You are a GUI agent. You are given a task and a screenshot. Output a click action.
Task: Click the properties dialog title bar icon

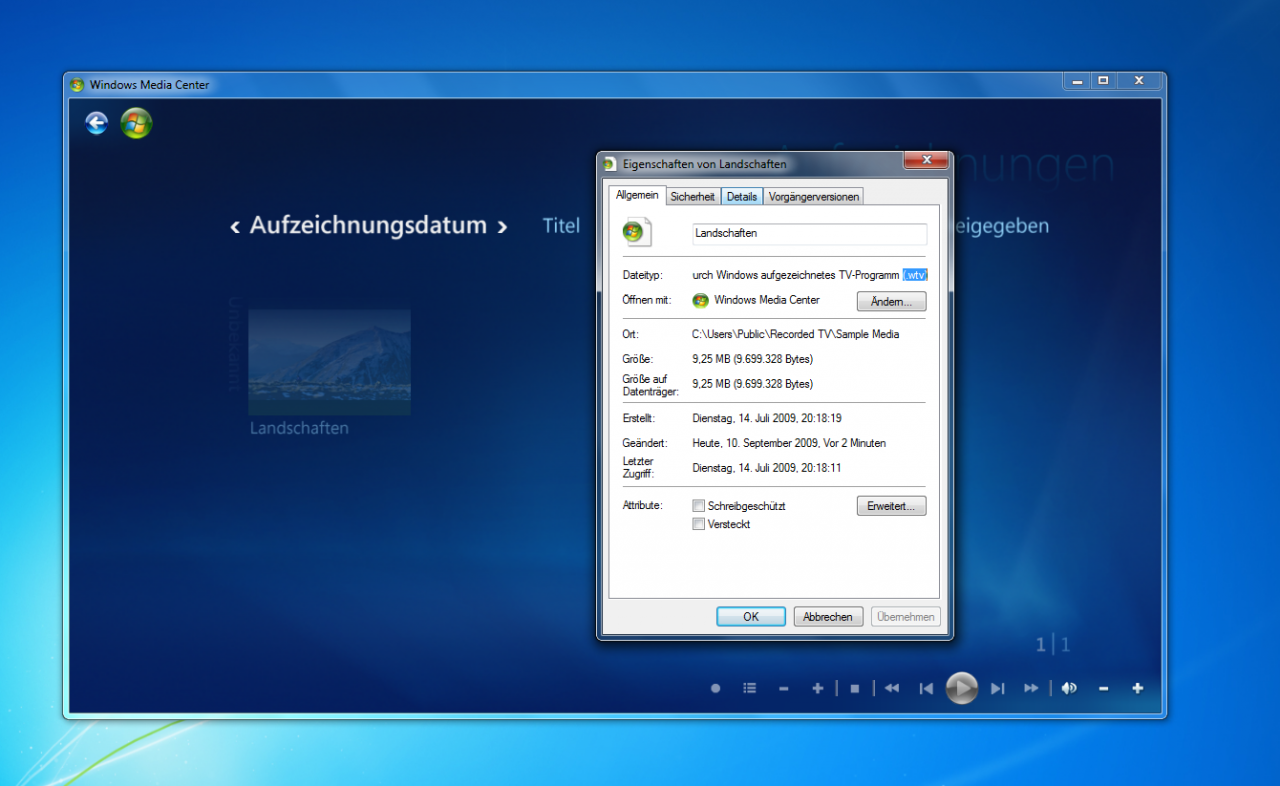(610, 164)
